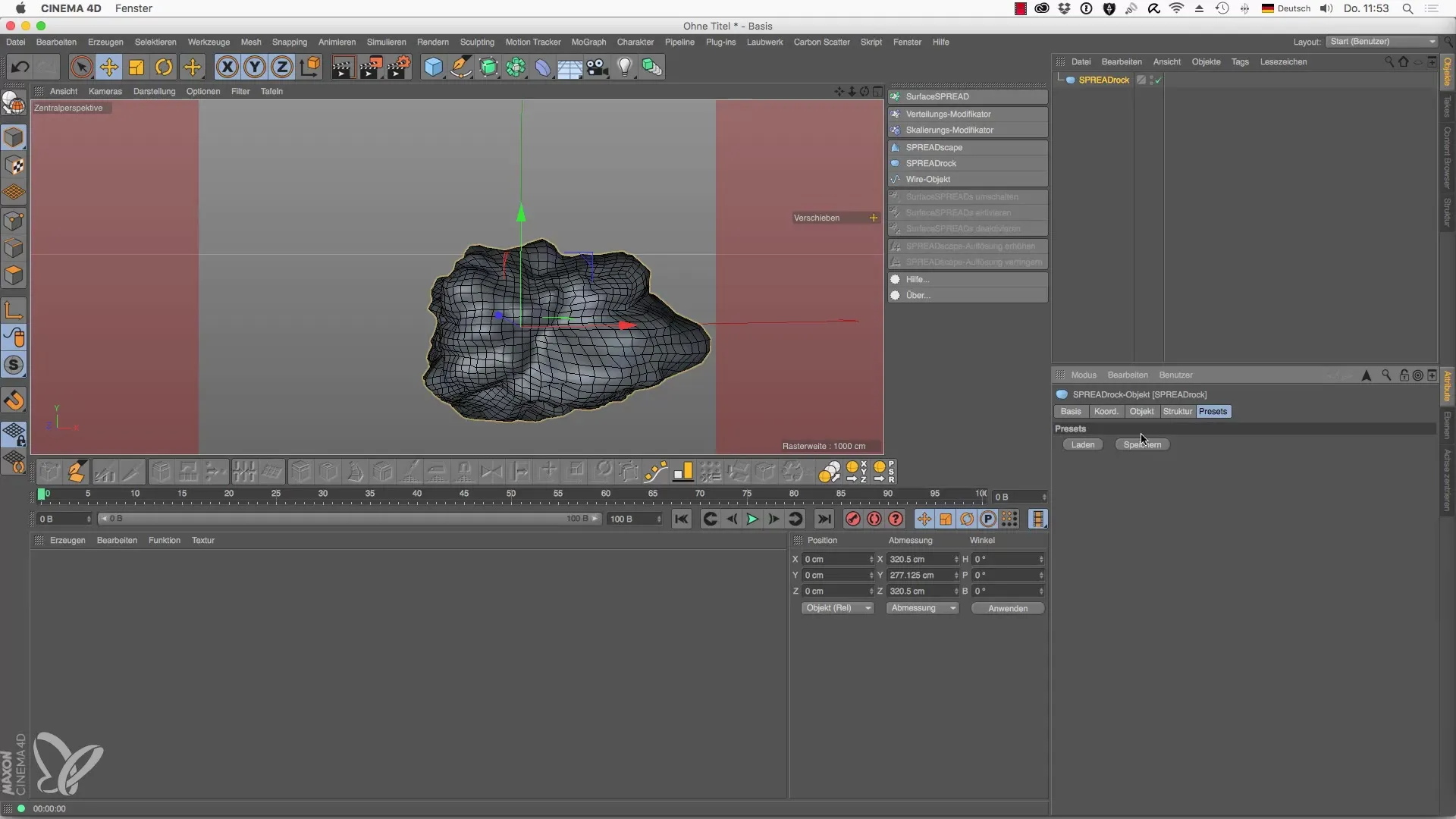Add Verteilungs-Modifikator
The height and width of the screenshot is (819, 1456).
(x=968, y=115)
